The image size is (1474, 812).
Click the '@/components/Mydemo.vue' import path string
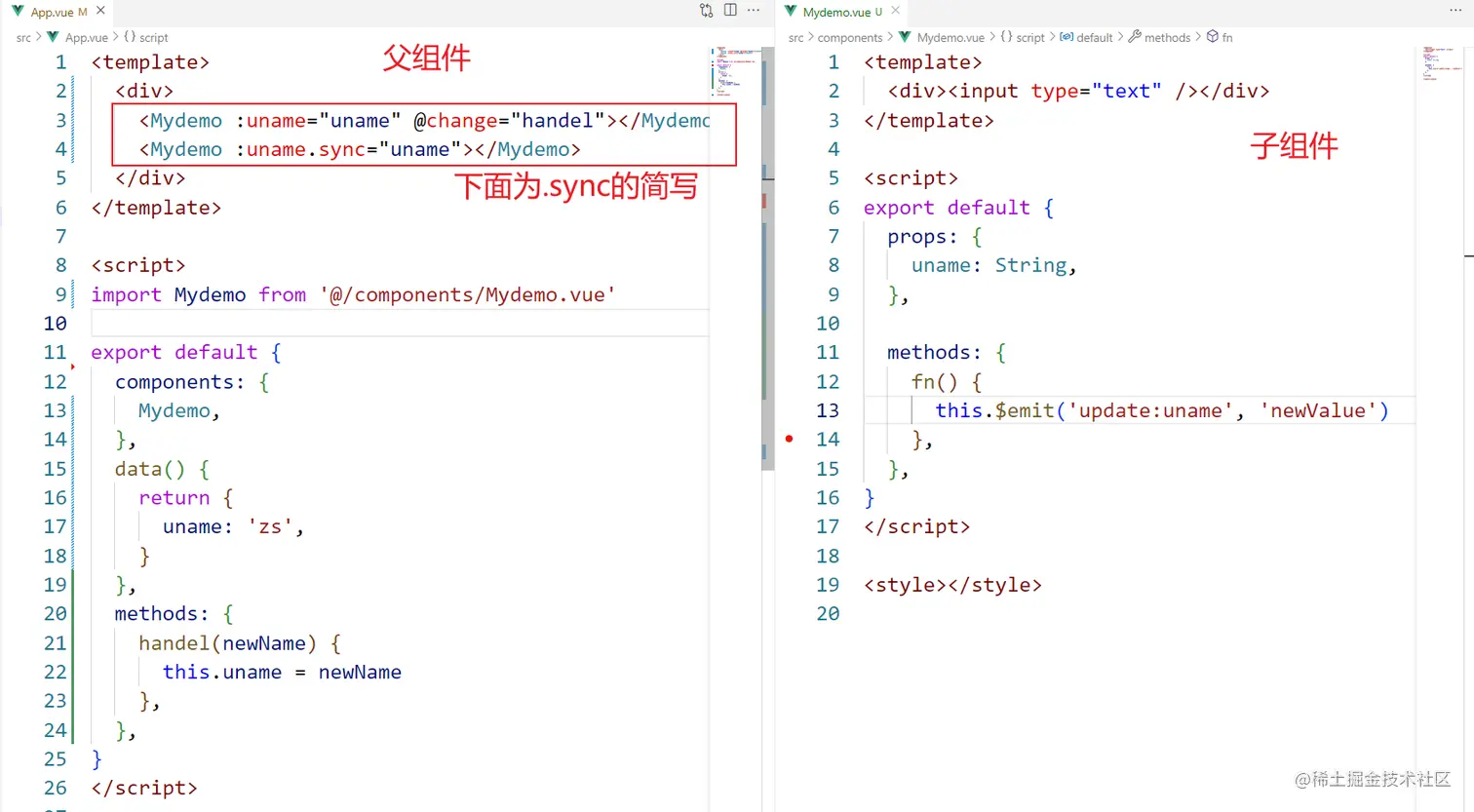pos(467,294)
